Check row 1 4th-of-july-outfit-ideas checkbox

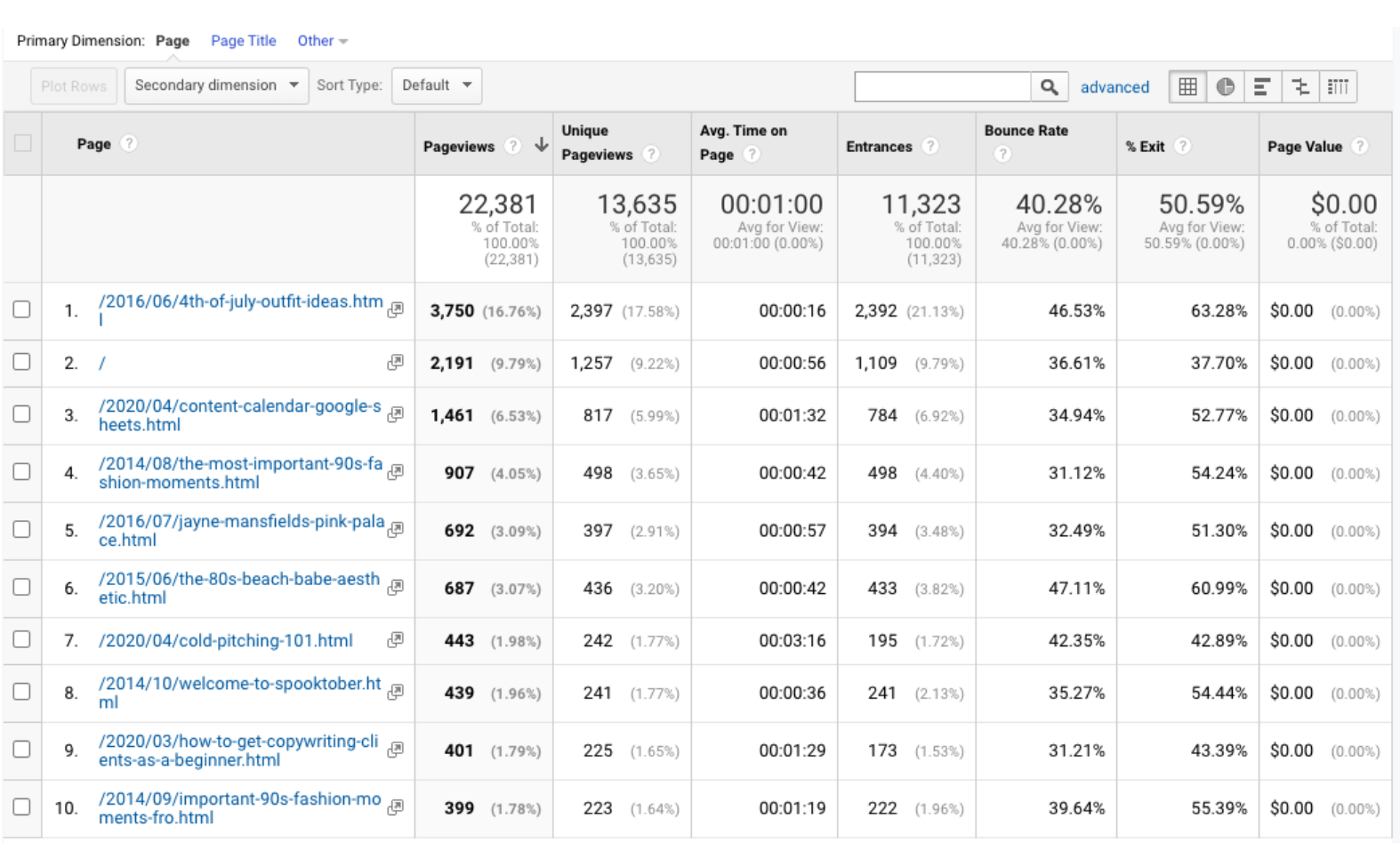22,309
